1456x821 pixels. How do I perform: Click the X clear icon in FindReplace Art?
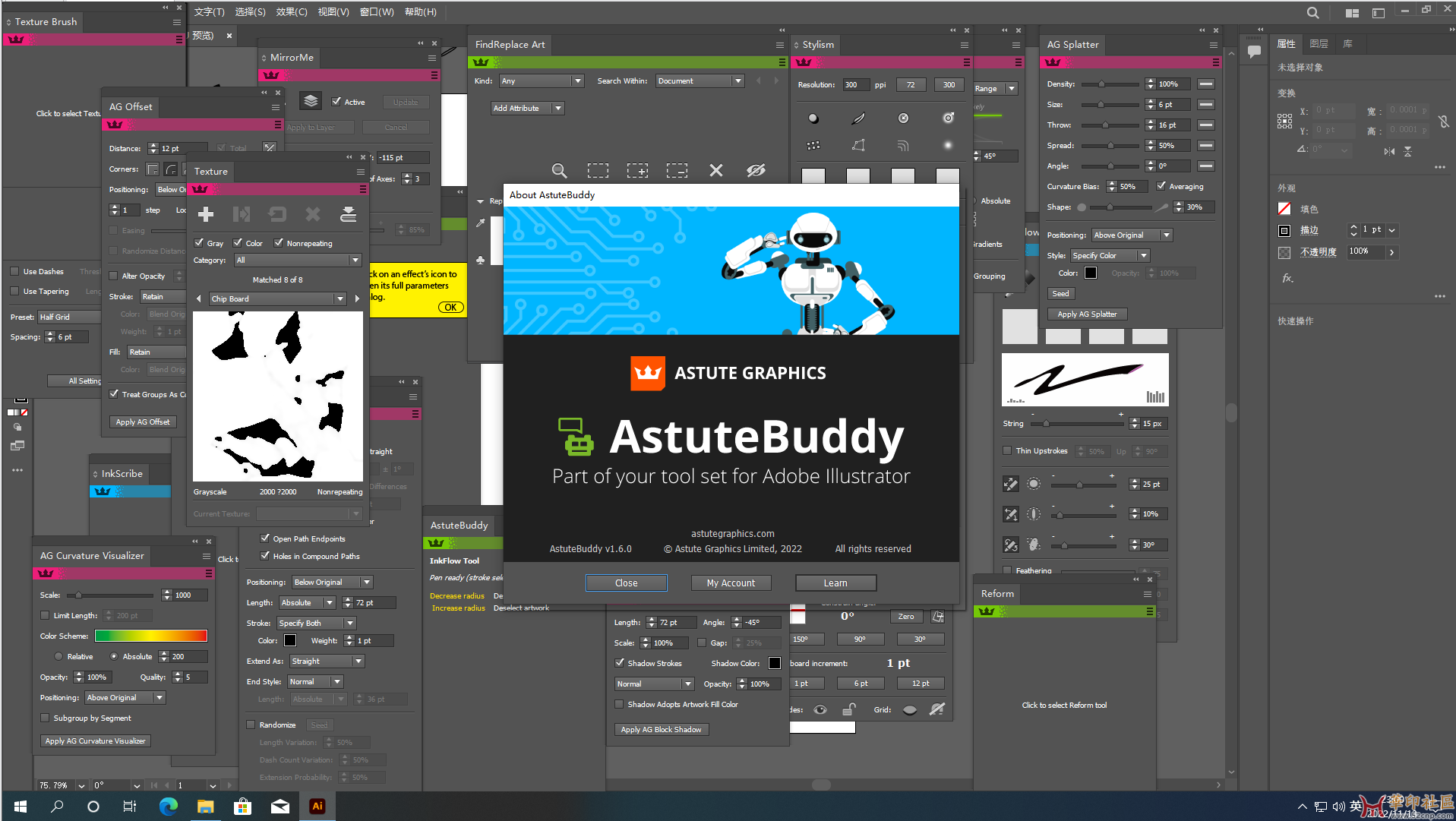(x=716, y=170)
